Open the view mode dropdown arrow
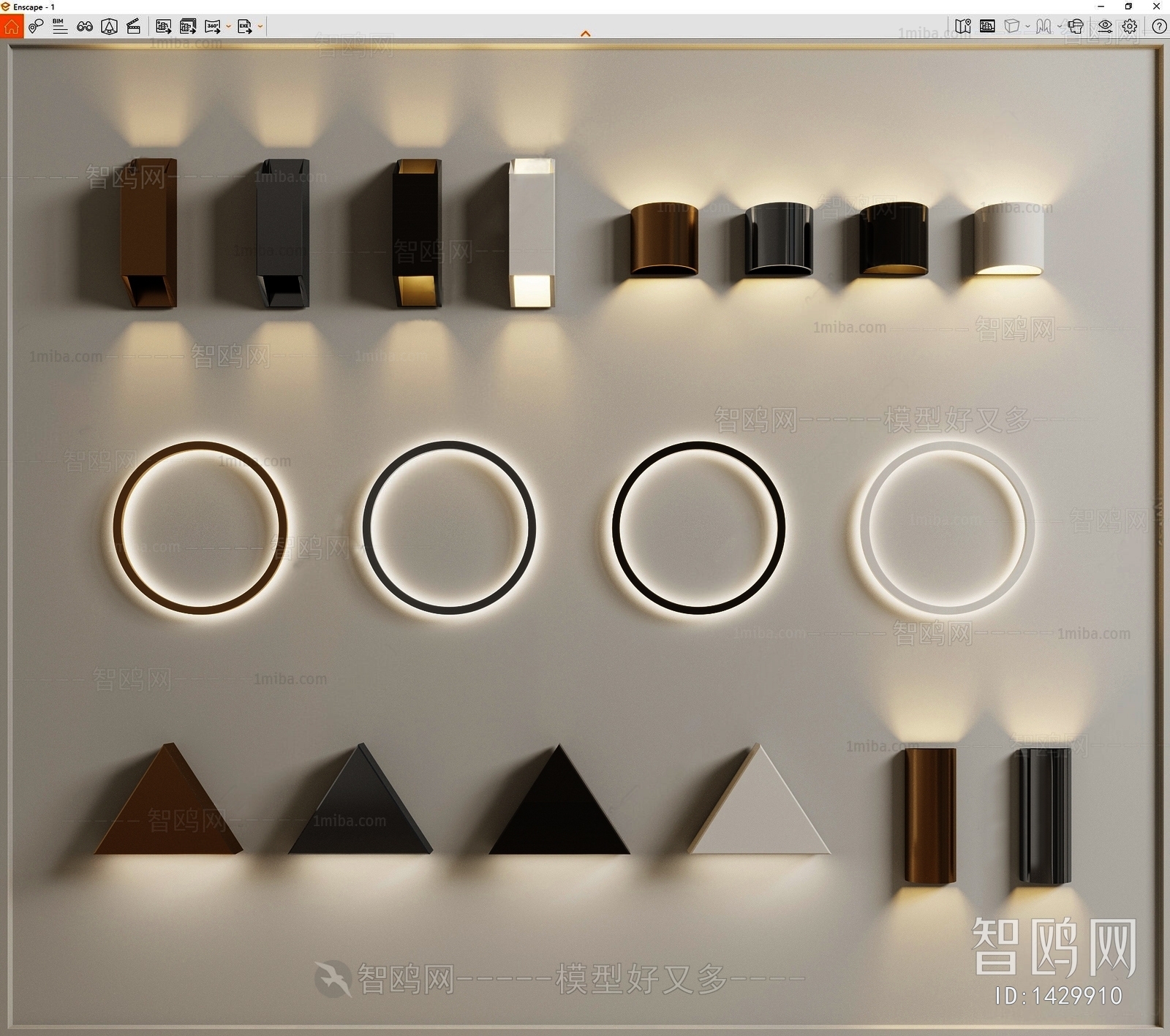1170x1036 pixels. [1027, 27]
